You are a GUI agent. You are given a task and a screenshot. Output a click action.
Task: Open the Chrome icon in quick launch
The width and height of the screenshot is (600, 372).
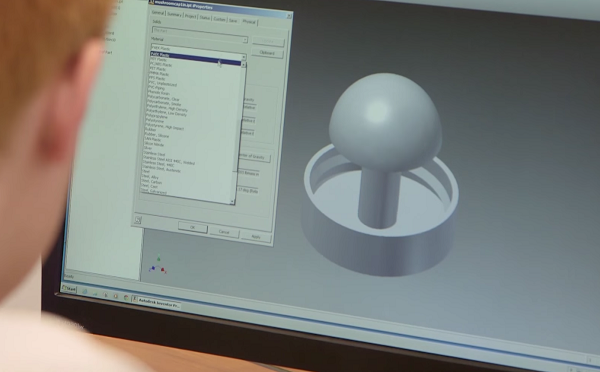pos(126,297)
